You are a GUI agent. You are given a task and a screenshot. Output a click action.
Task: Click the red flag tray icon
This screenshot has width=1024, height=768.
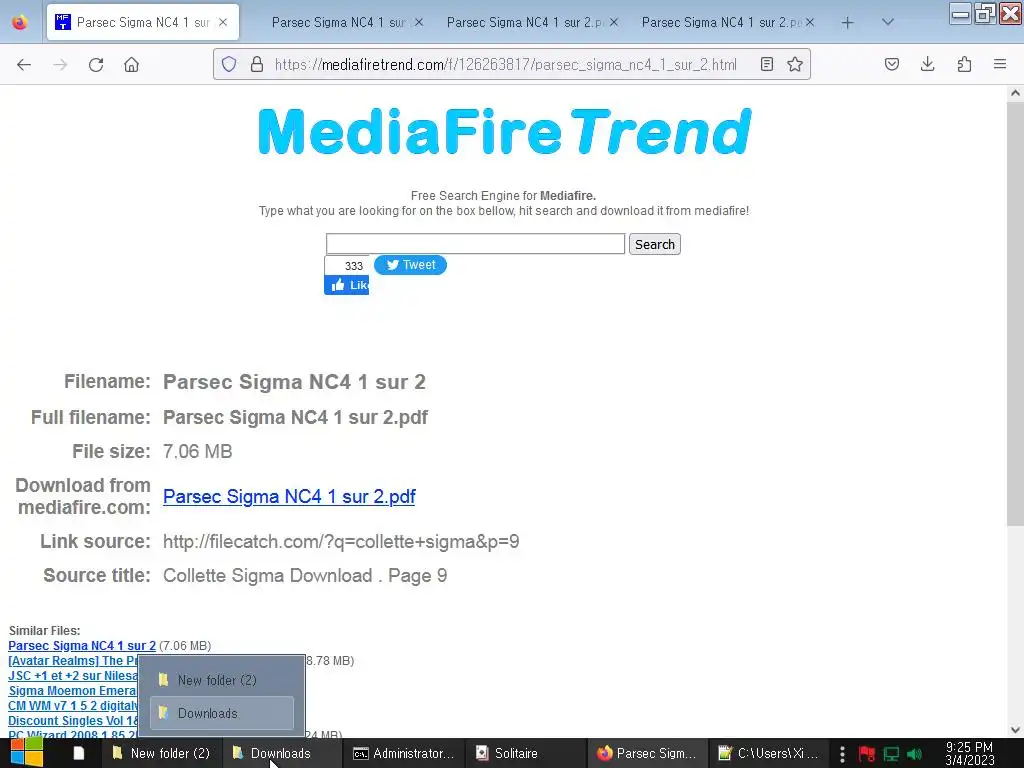point(867,754)
